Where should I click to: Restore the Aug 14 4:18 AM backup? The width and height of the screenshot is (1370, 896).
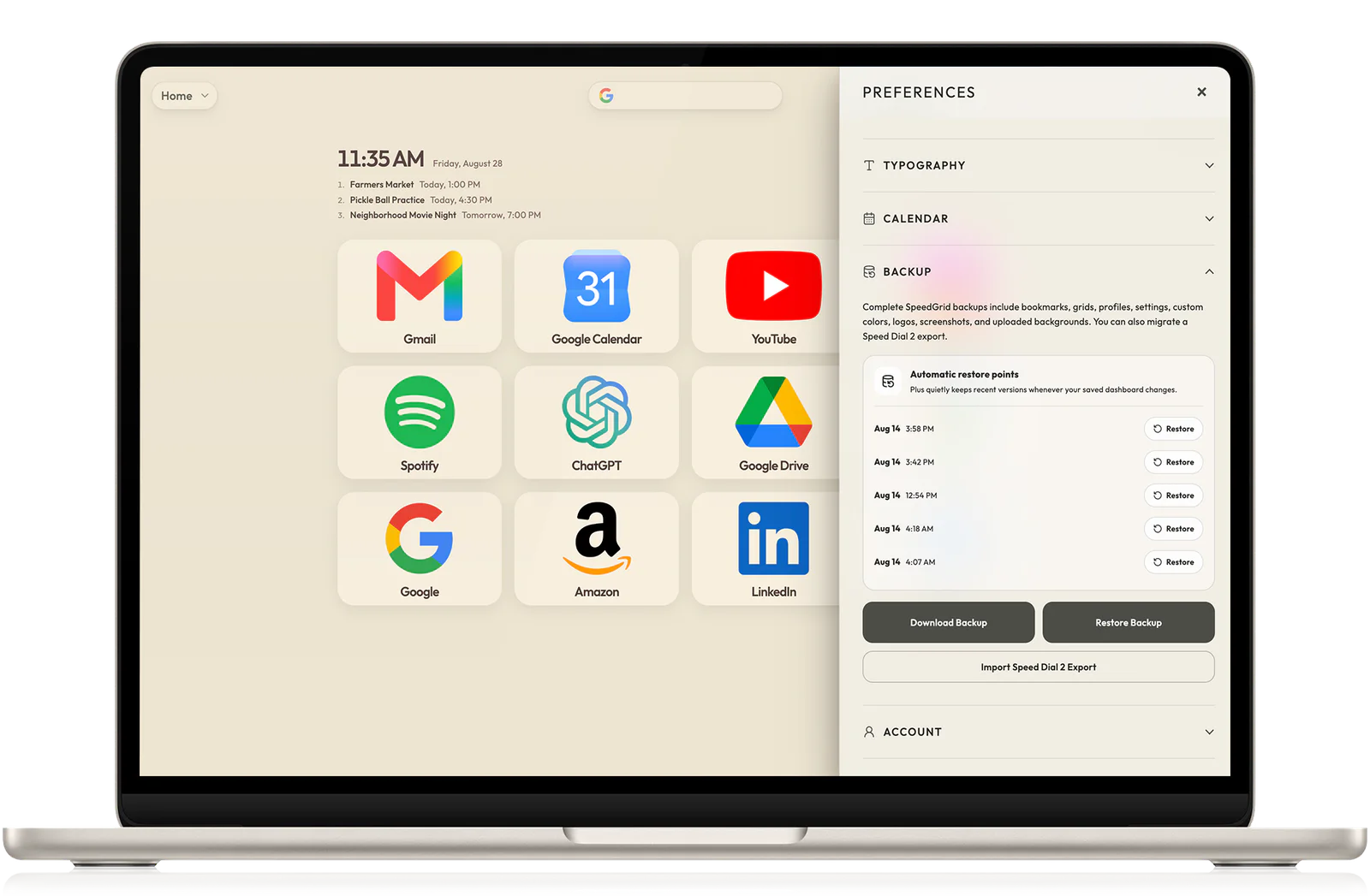tap(1173, 529)
